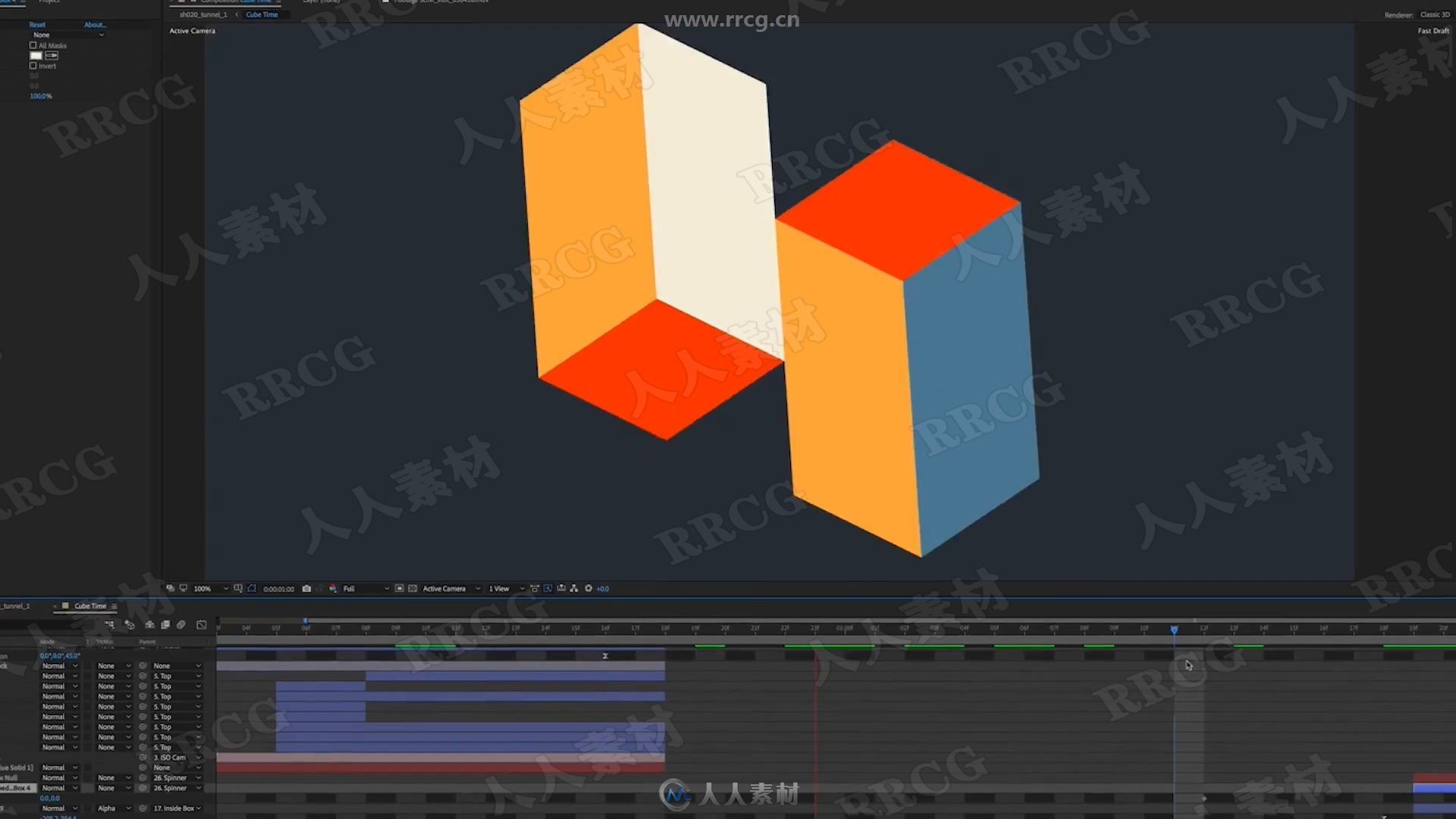
Task: Toggle Draft 3D icon in timeline
Action: 130,625
